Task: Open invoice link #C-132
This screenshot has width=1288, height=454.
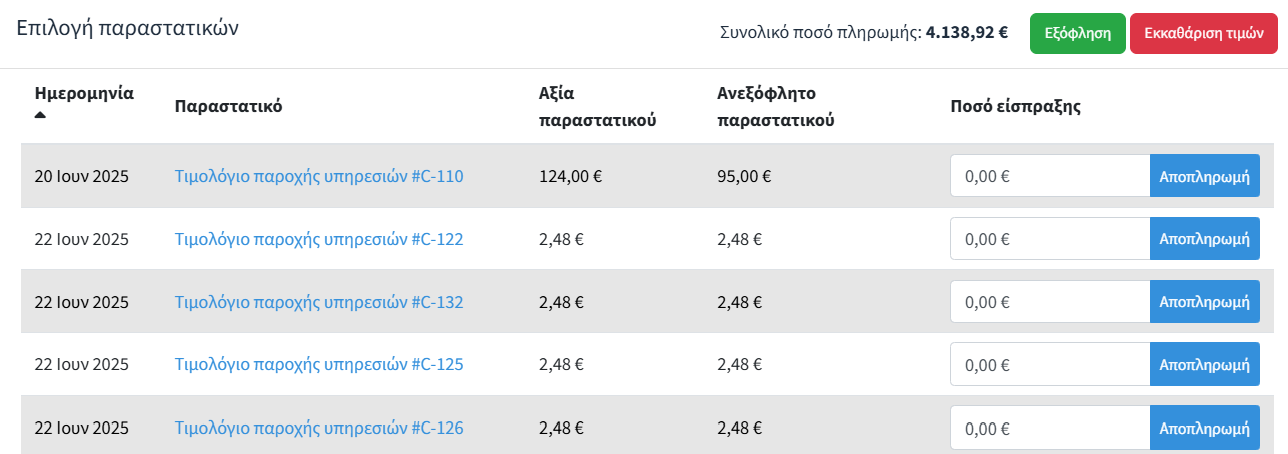Action: tap(319, 302)
